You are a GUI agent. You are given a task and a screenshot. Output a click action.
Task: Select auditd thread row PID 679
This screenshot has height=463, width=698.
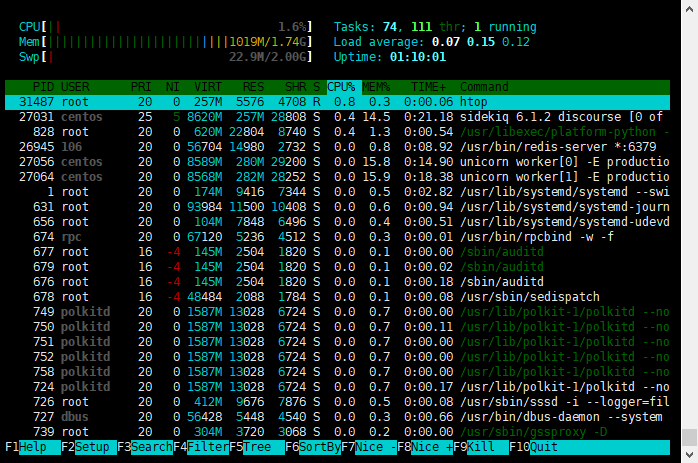point(337,267)
